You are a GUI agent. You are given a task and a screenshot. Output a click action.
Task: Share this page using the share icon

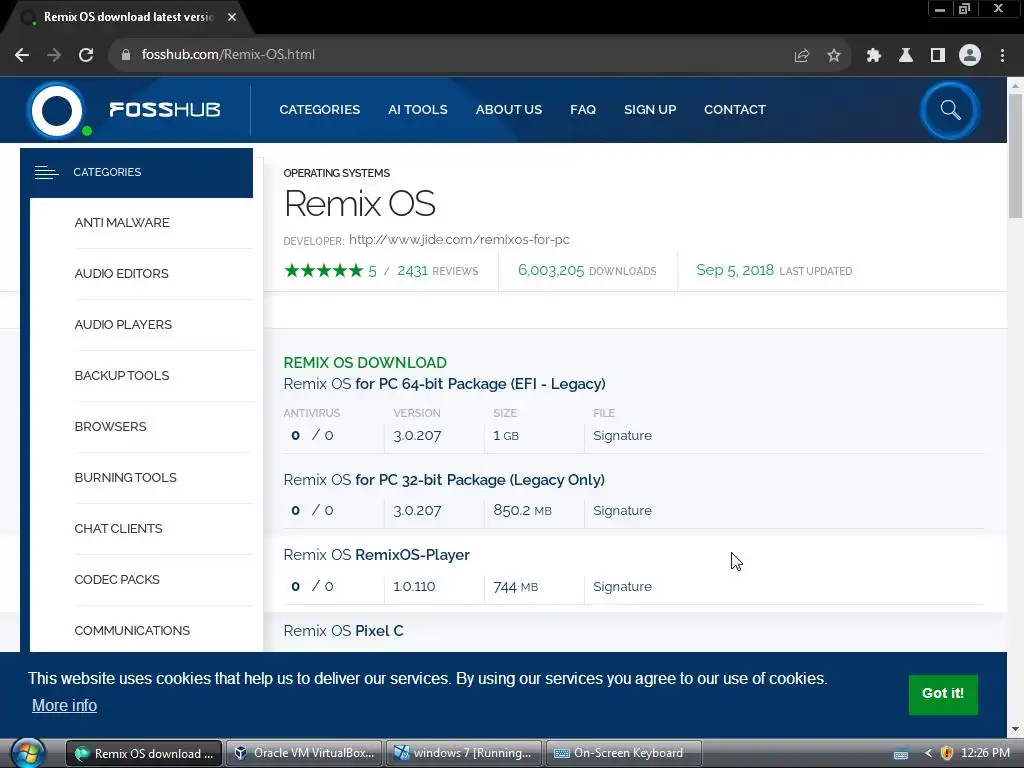click(x=801, y=56)
